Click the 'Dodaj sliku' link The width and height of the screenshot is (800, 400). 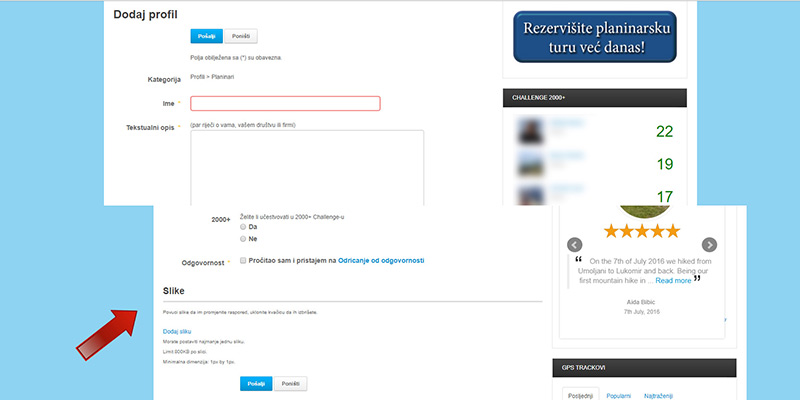(176, 330)
